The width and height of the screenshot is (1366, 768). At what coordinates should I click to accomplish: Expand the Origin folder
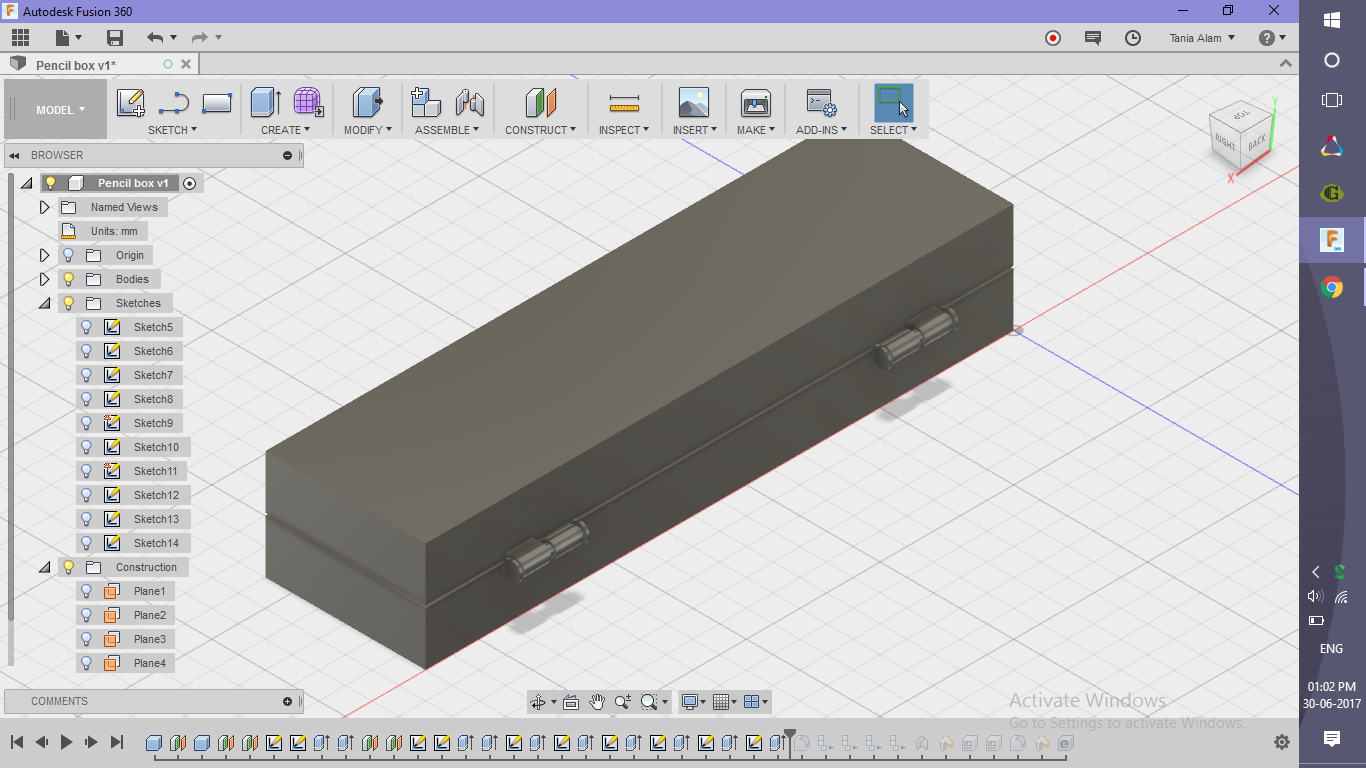click(44, 255)
